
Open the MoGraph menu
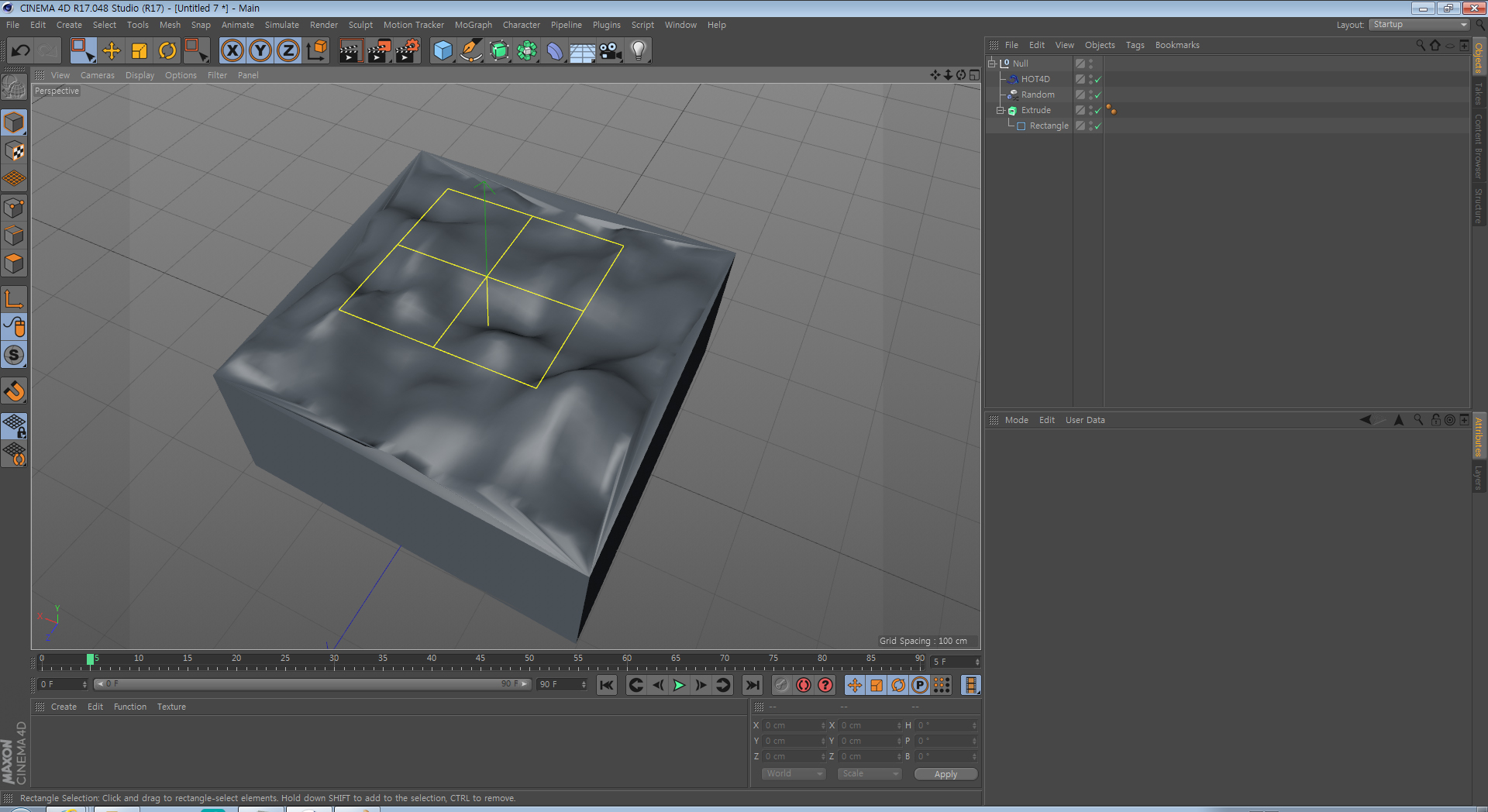[x=473, y=25]
